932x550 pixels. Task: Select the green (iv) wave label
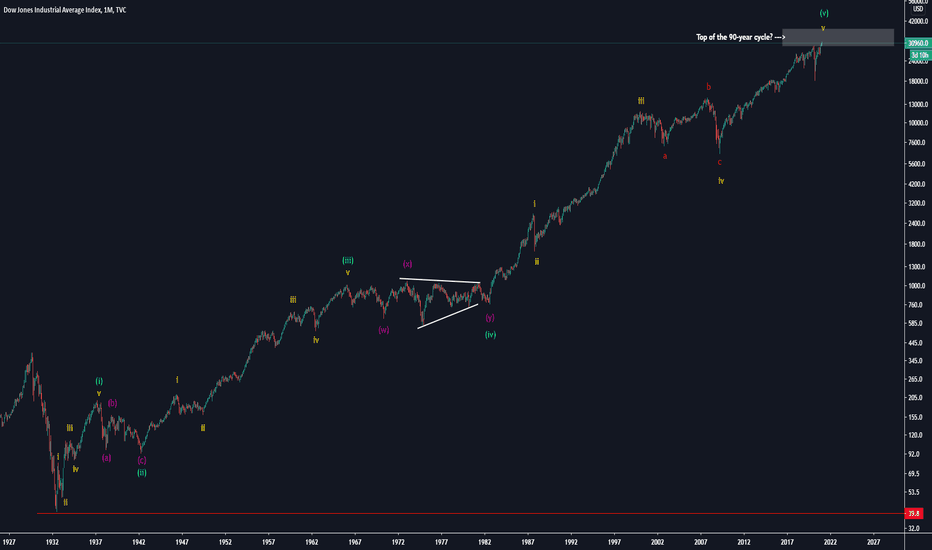[490, 335]
